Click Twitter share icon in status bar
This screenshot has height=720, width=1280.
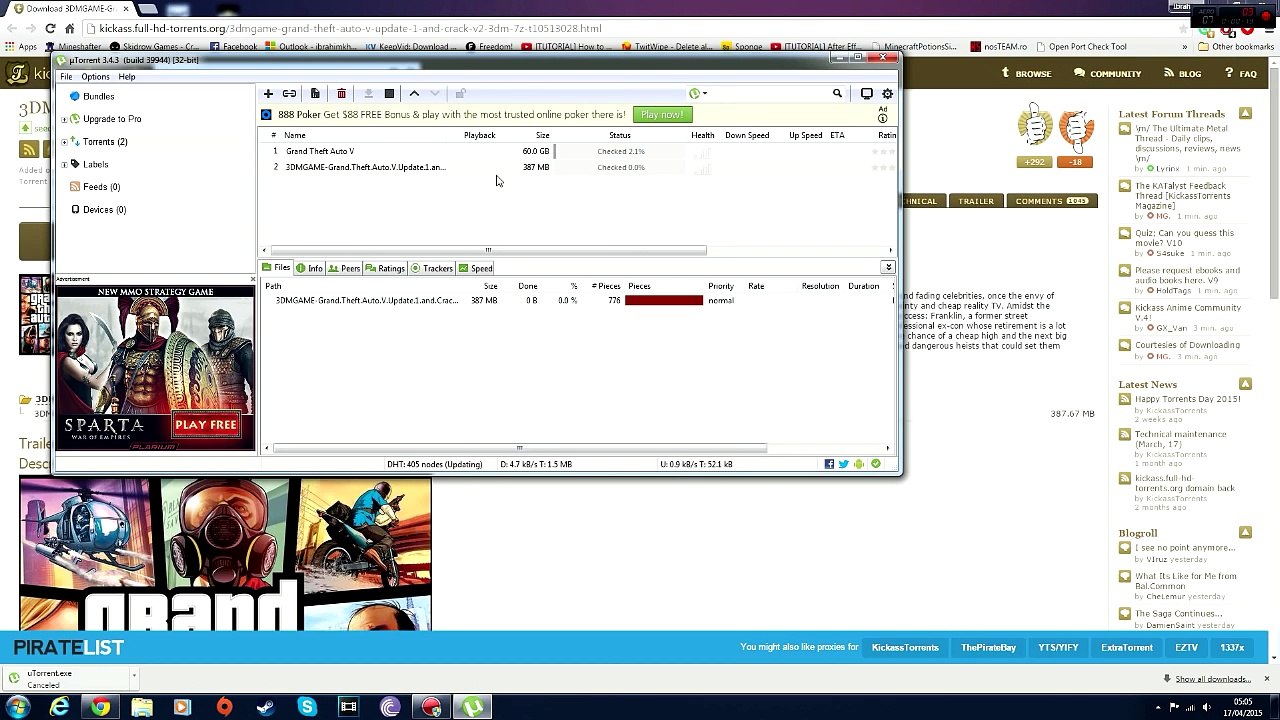point(844,464)
